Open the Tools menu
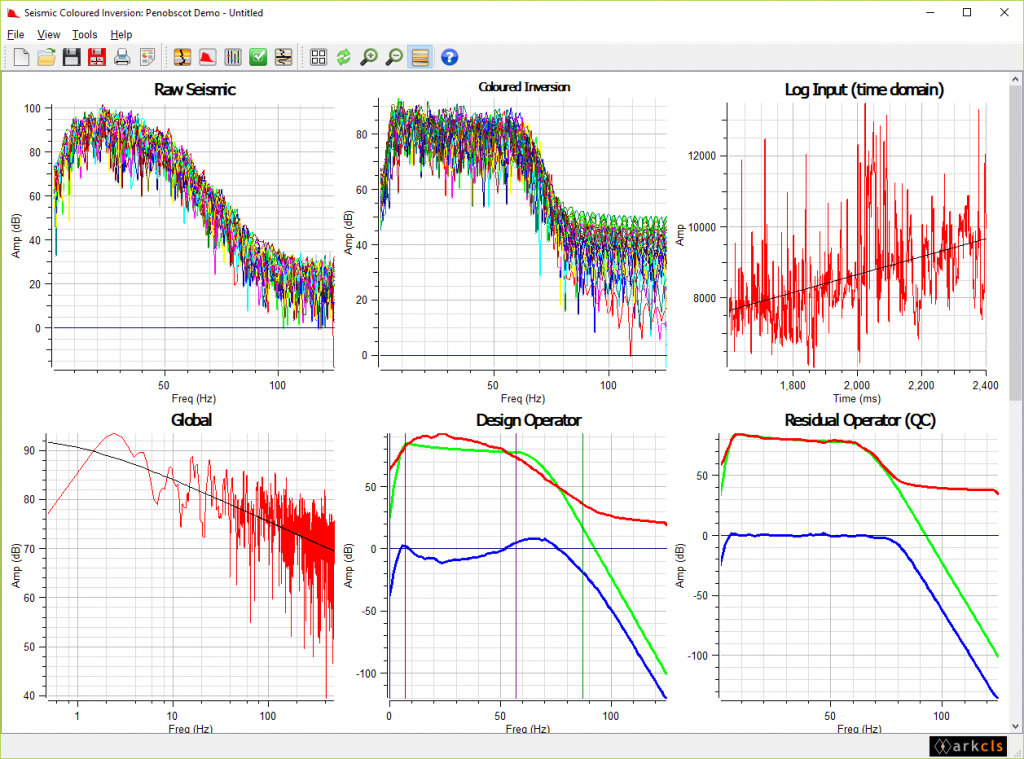Viewport: 1024px width, 759px height. tap(84, 34)
